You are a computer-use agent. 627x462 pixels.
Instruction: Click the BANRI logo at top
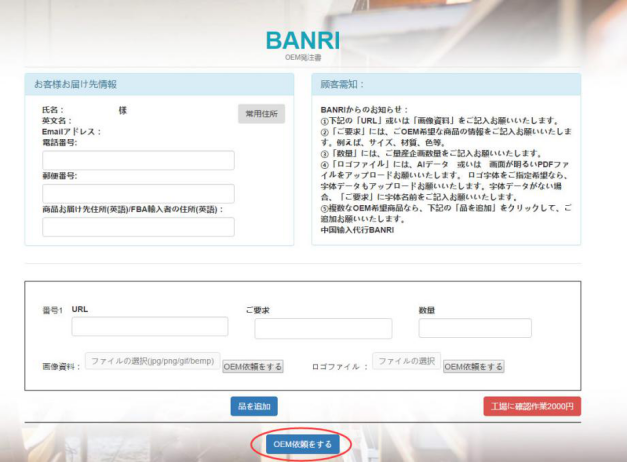[x=302, y=40]
